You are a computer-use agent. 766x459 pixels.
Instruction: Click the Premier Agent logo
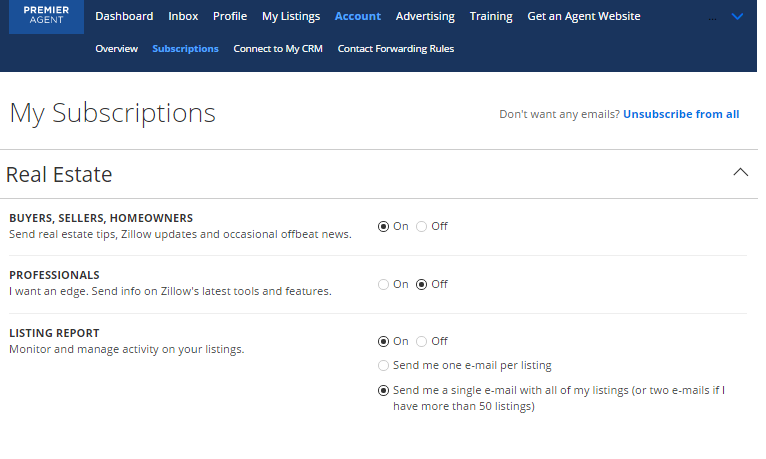(x=46, y=17)
